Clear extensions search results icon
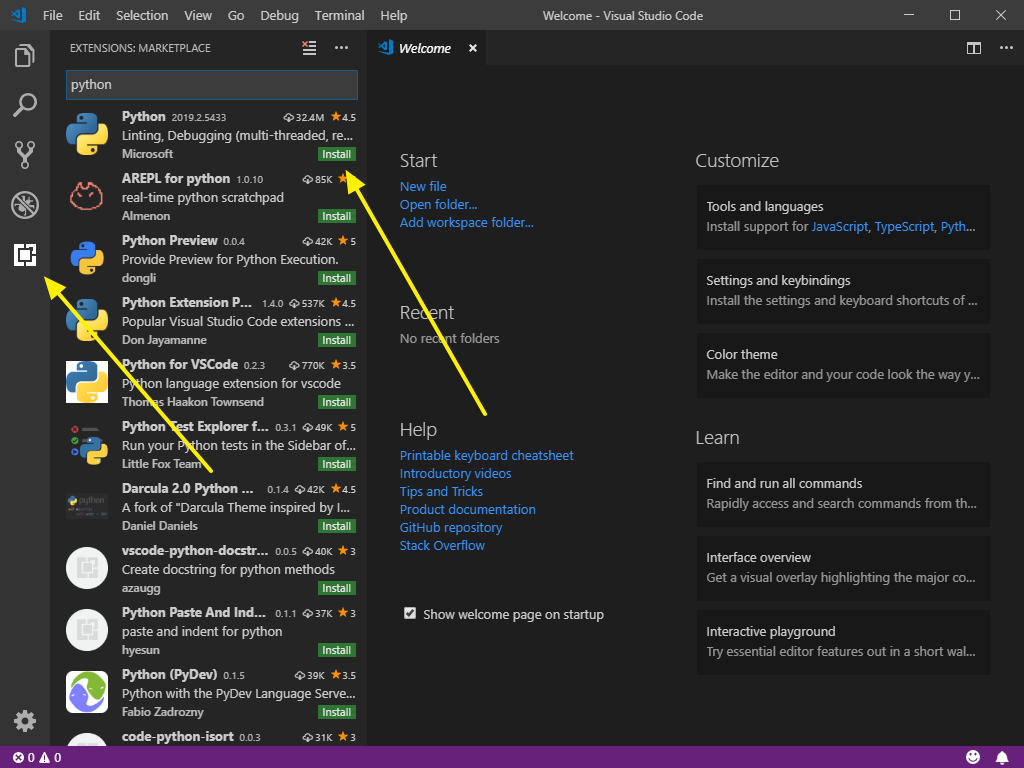Image resolution: width=1024 pixels, height=768 pixels. point(309,48)
